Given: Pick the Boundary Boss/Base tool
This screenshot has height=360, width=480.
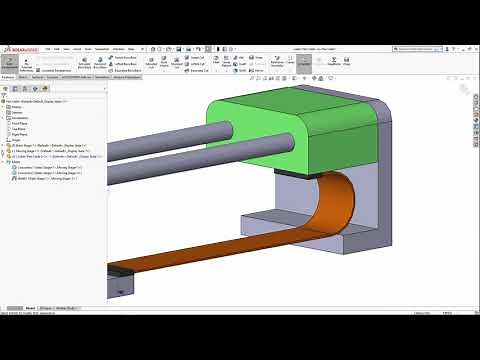Looking at the screenshot, I should (125, 71).
